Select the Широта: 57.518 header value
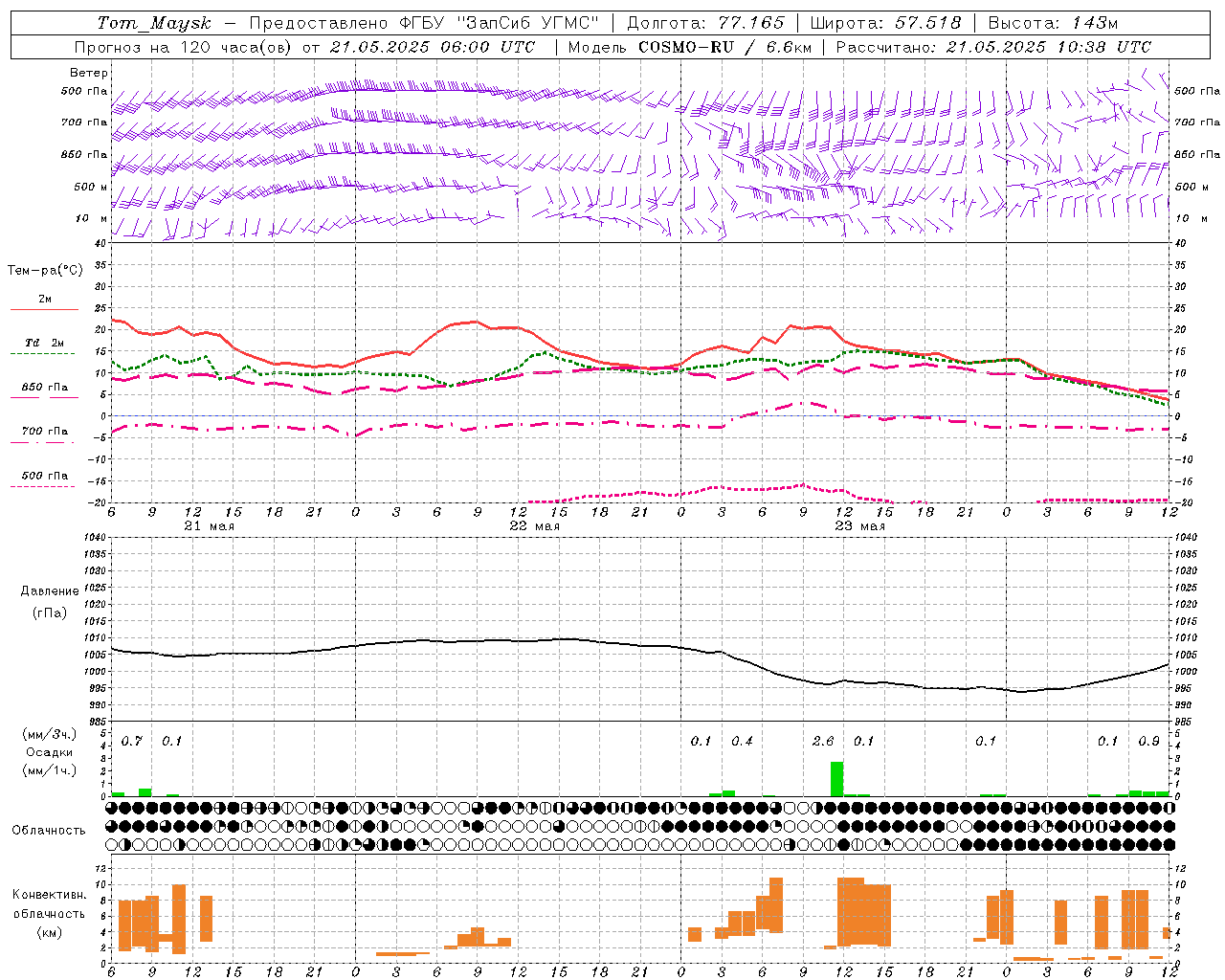 [885, 23]
